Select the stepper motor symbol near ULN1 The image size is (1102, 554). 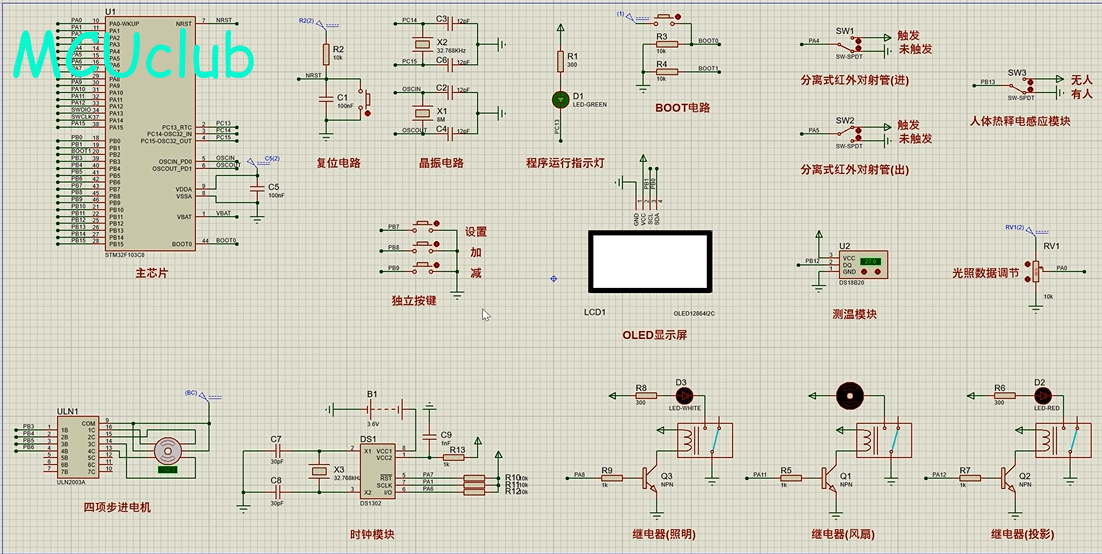tap(170, 450)
